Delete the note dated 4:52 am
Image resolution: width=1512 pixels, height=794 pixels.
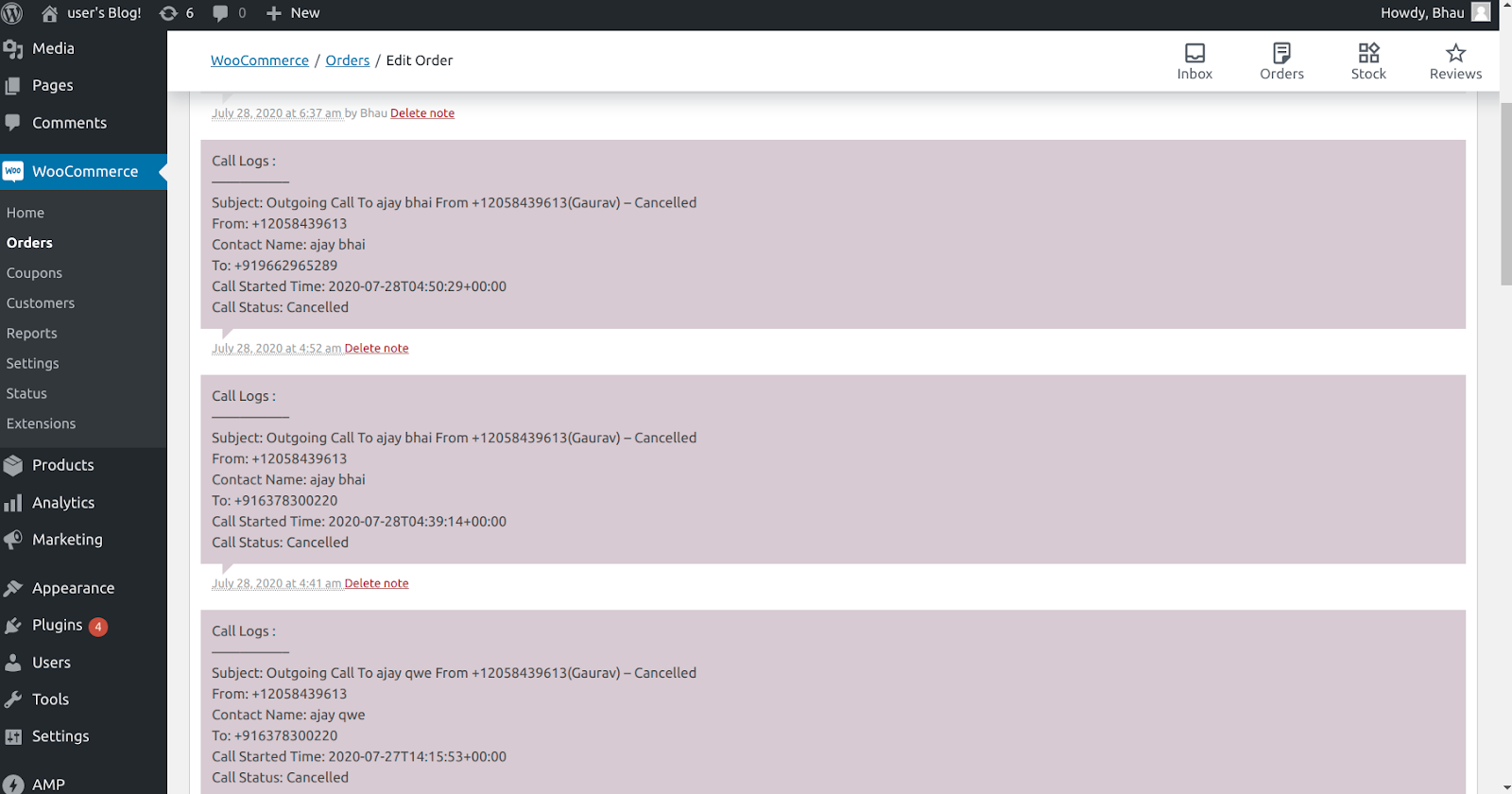[x=376, y=349]
